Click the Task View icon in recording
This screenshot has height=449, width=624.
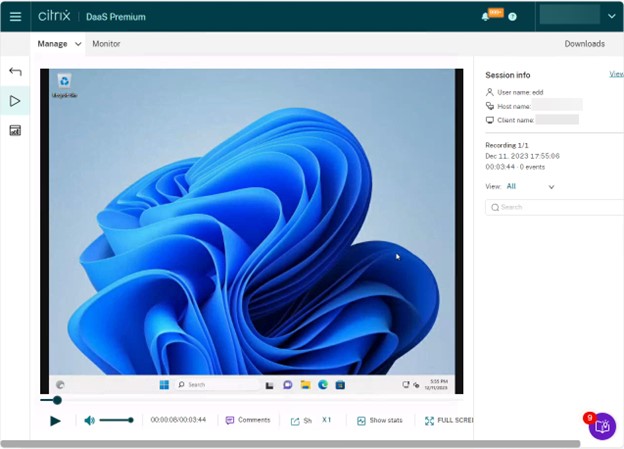coord(269,385)
